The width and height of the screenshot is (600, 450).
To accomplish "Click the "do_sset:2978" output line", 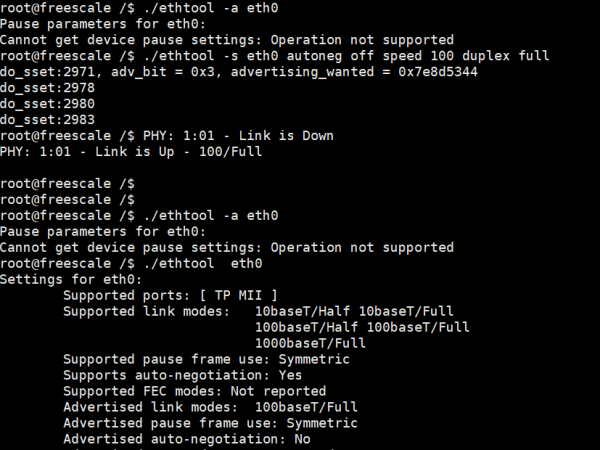I will 48,87.
